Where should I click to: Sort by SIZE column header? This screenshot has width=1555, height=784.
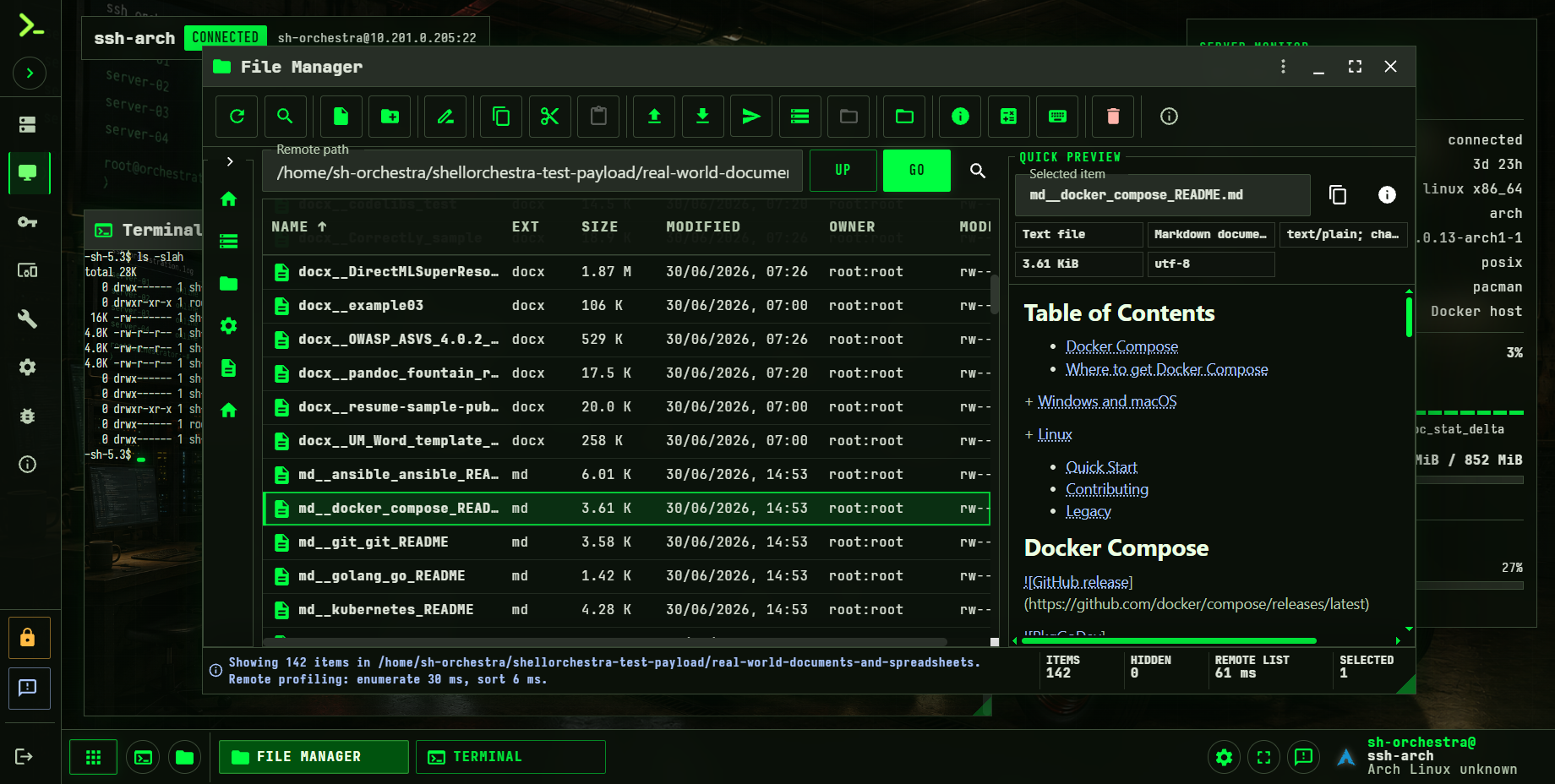(x=599, y=226)
